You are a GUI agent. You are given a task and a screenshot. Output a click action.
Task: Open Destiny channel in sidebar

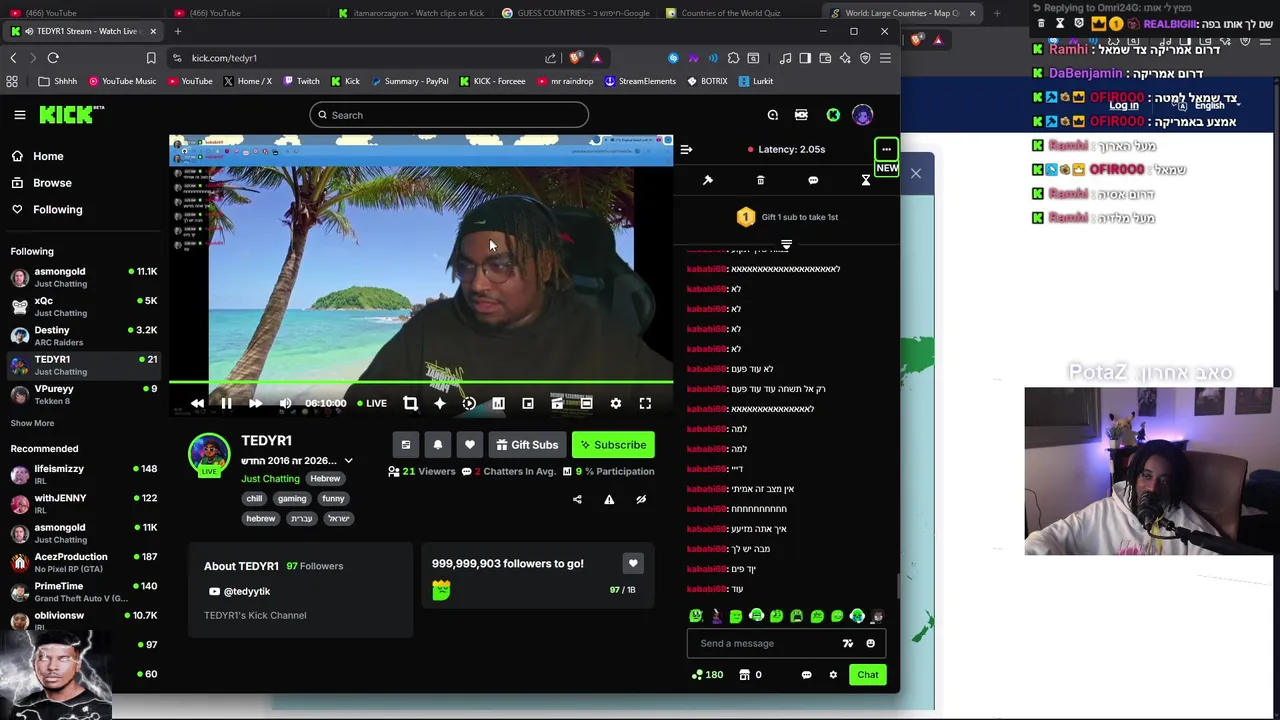point(84,335)
